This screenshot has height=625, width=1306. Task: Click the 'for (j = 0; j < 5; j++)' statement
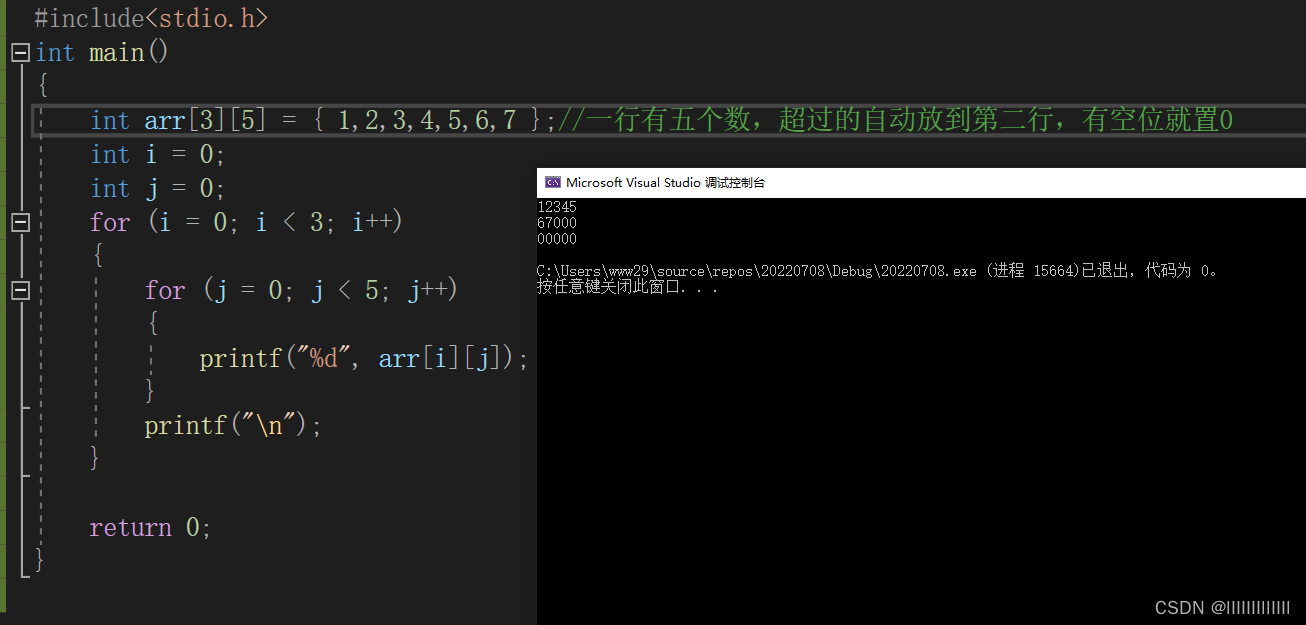coord(301,290)
